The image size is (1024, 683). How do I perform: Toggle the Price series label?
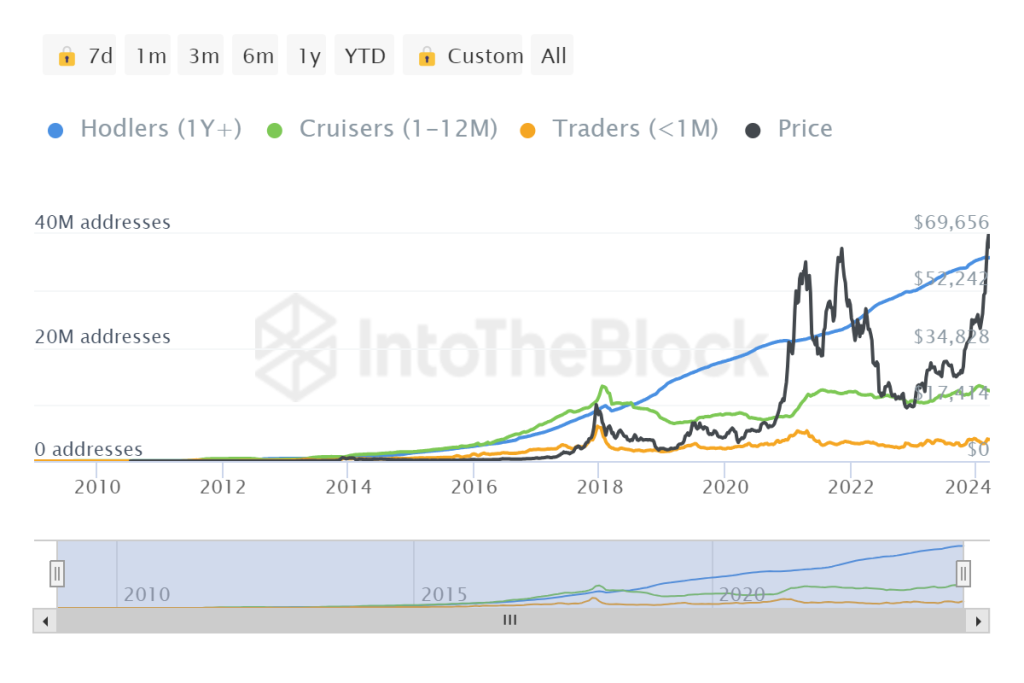pos(805,129)
